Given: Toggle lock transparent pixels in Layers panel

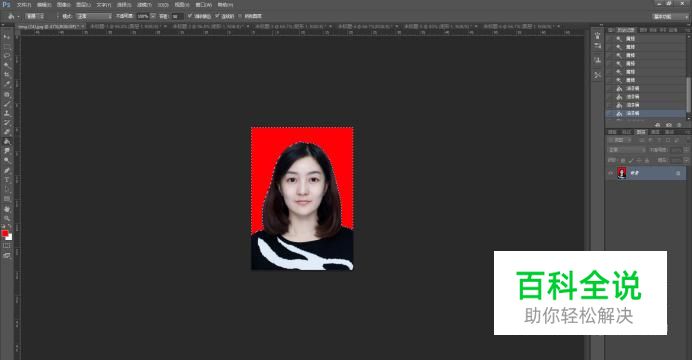Looking at the screenshot, I should coord(623,161).
